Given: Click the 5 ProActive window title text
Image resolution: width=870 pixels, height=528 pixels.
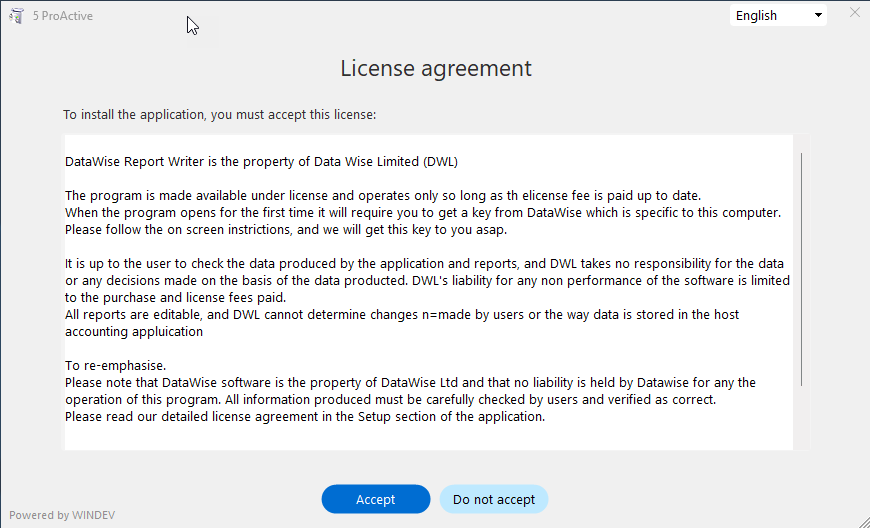Looking at the screenshot, I should 63,16.
